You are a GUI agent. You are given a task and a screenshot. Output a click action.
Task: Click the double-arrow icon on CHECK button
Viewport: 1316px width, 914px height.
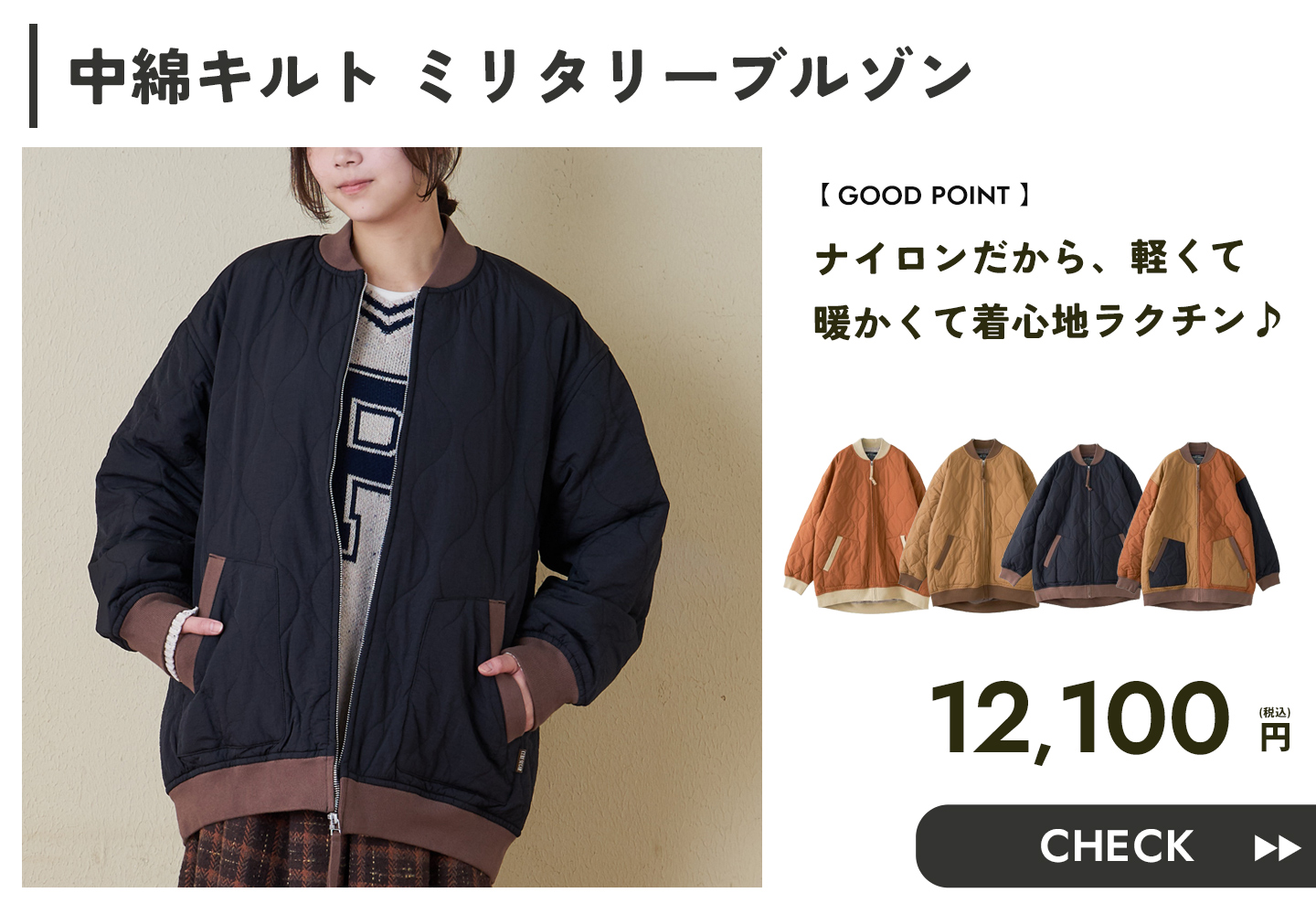tap(1277, 848)
